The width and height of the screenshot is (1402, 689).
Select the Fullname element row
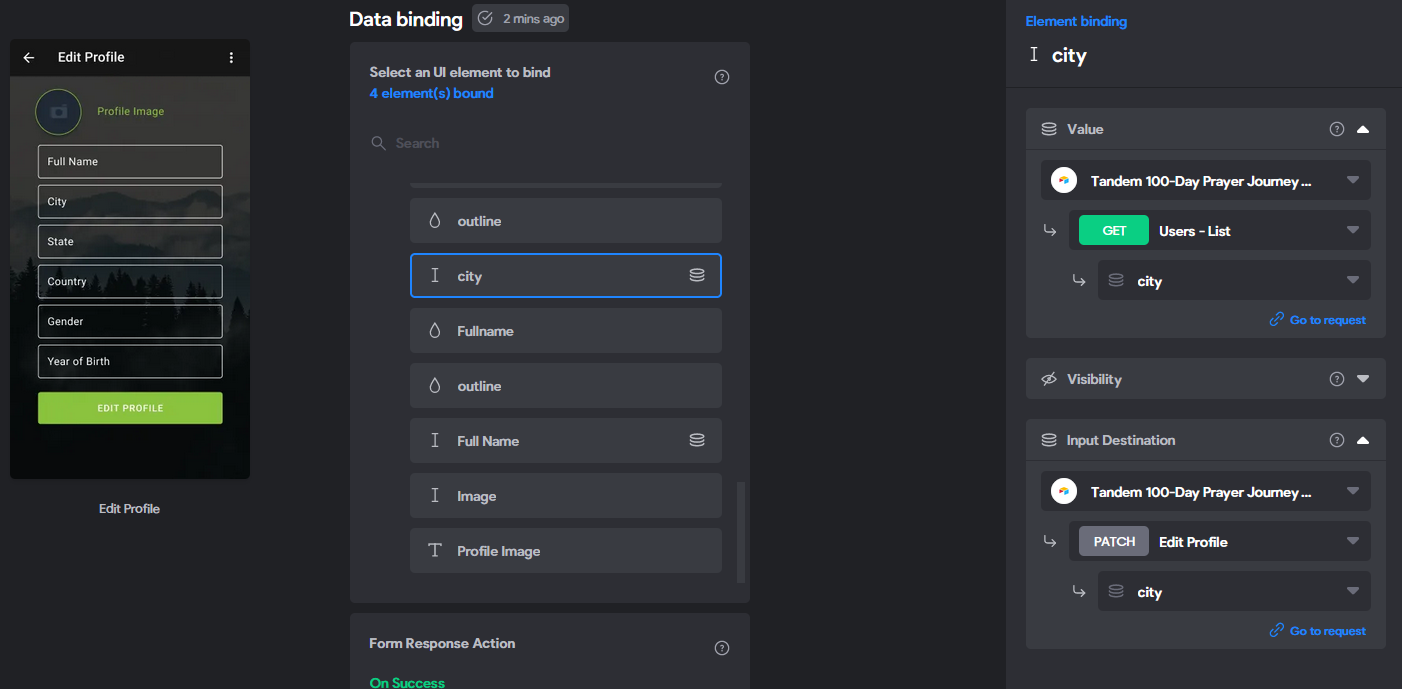point(566,331)
